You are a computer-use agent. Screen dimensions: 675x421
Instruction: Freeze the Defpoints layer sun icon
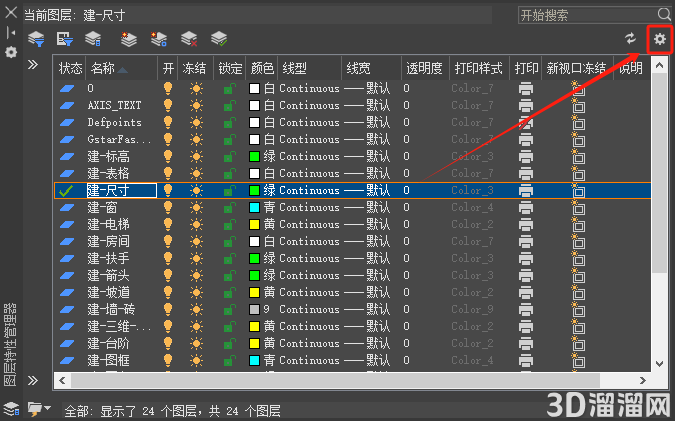(196, 122)
